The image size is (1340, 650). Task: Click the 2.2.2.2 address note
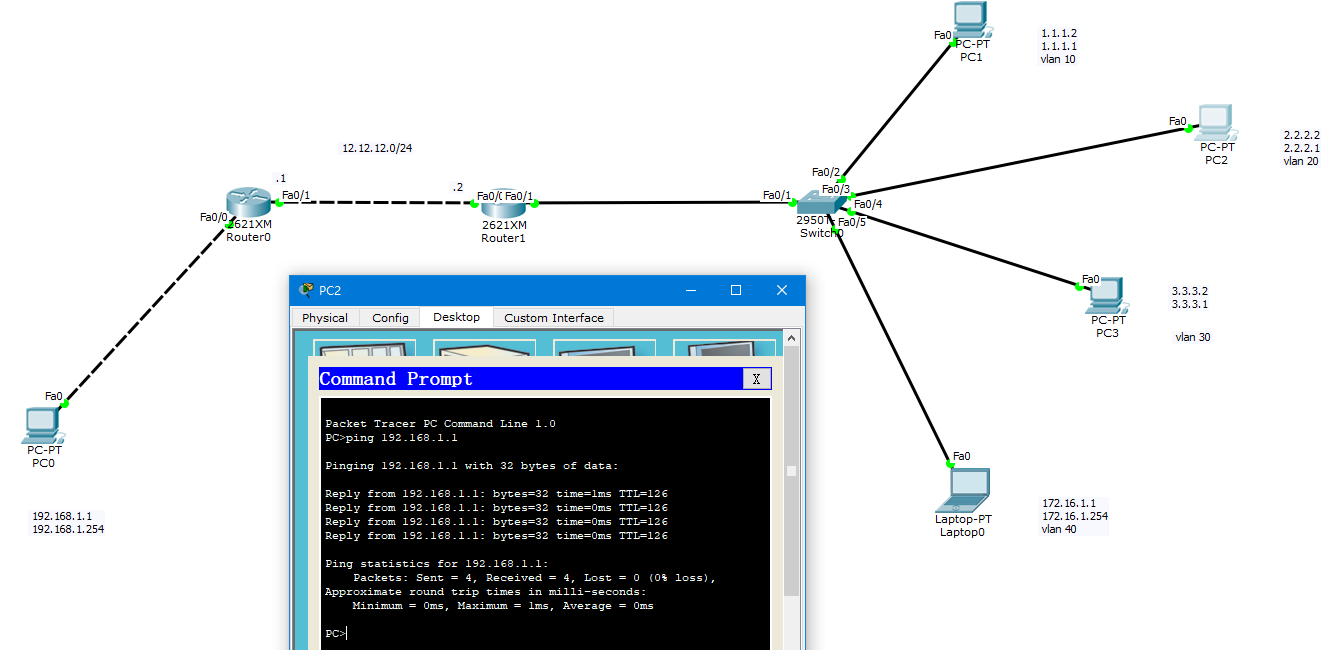coord(1302,135)
